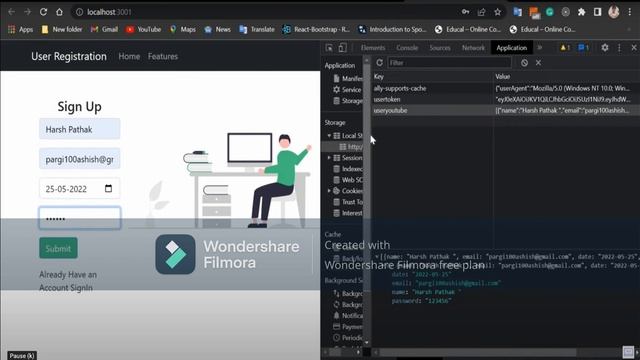
Task: Switch to the Sources DevTools tab
Action: click(440, 48)
